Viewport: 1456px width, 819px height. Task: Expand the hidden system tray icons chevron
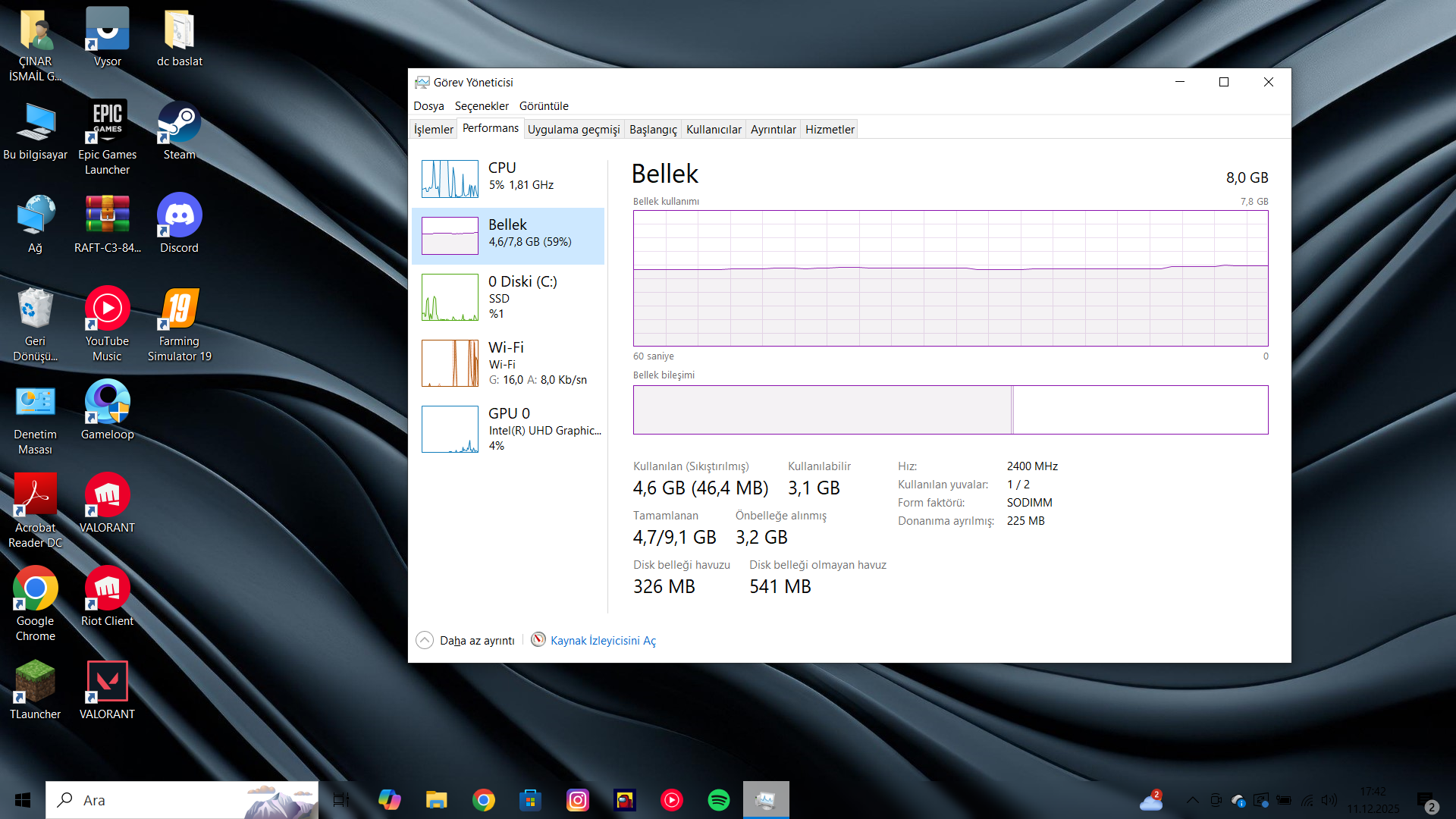tap(1192, 800)
